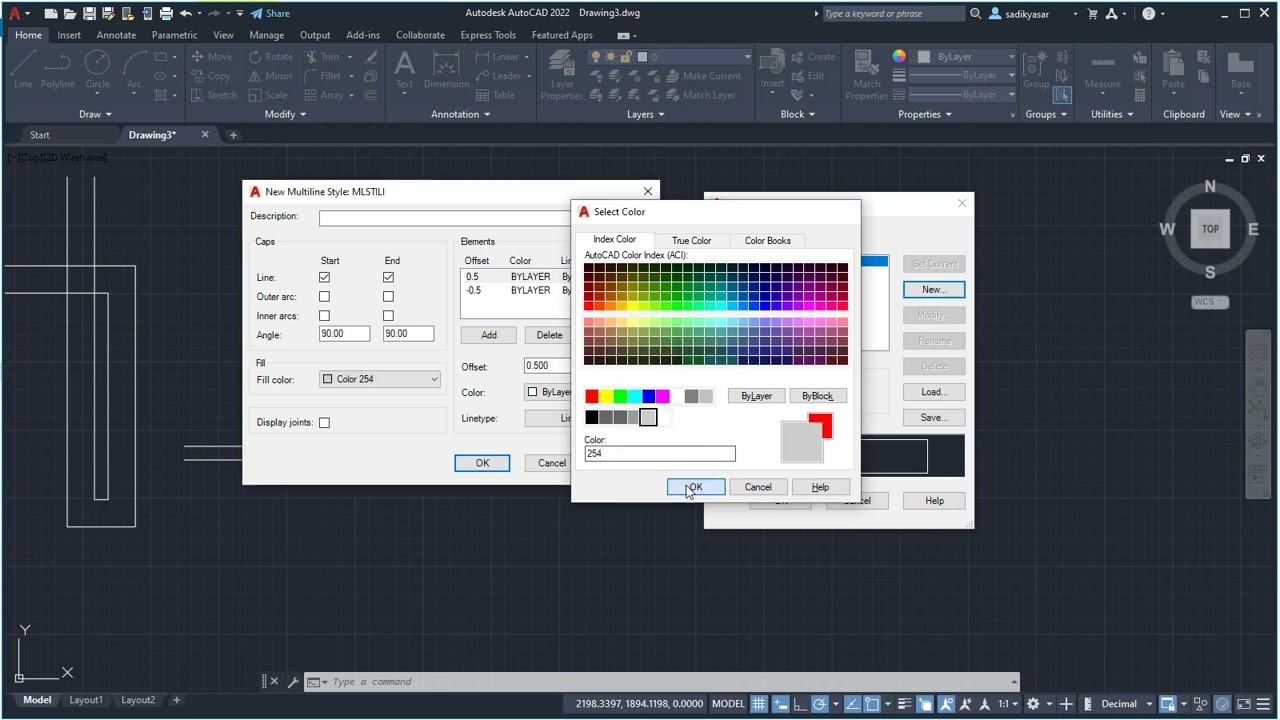
Task: Select the red standard color swatch
Action: tap(592, 397)
